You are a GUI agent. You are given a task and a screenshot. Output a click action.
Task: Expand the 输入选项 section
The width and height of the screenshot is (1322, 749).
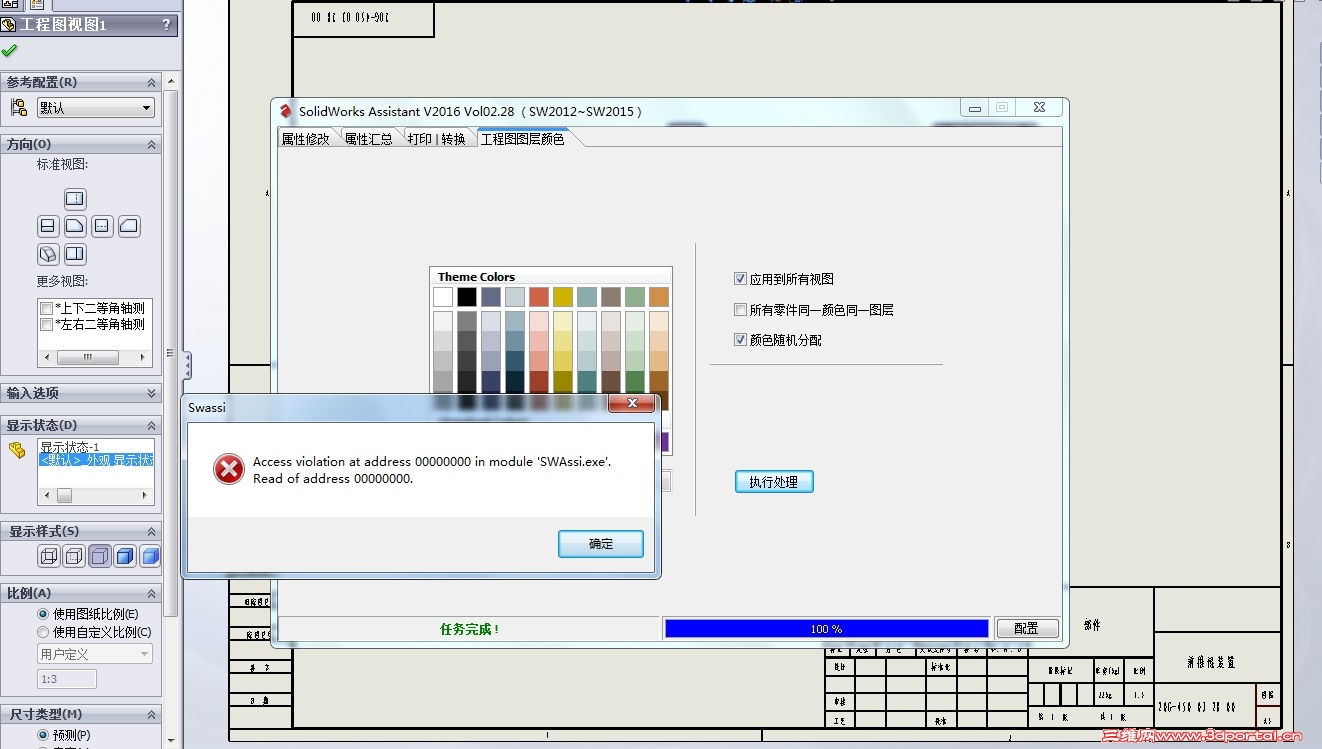tap(152, 393)
